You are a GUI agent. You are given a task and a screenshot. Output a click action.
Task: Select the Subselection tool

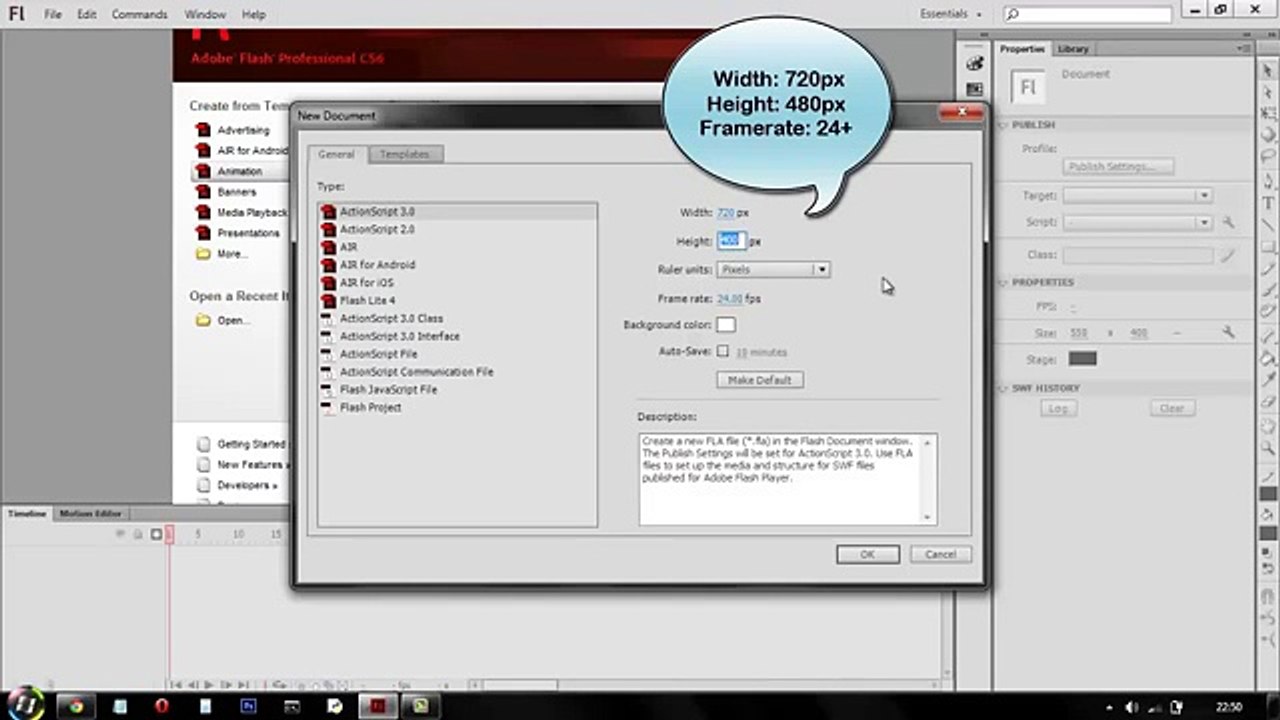(x=1268, y=93)
